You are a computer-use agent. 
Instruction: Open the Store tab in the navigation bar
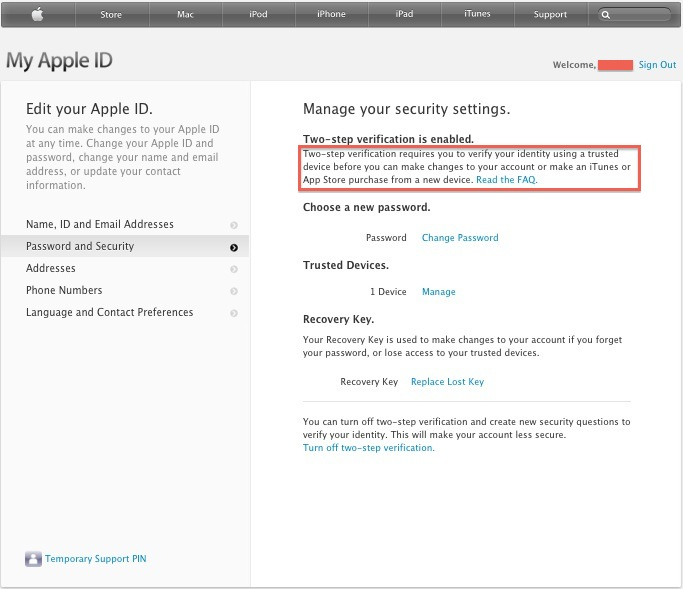(x=111, y=14)
